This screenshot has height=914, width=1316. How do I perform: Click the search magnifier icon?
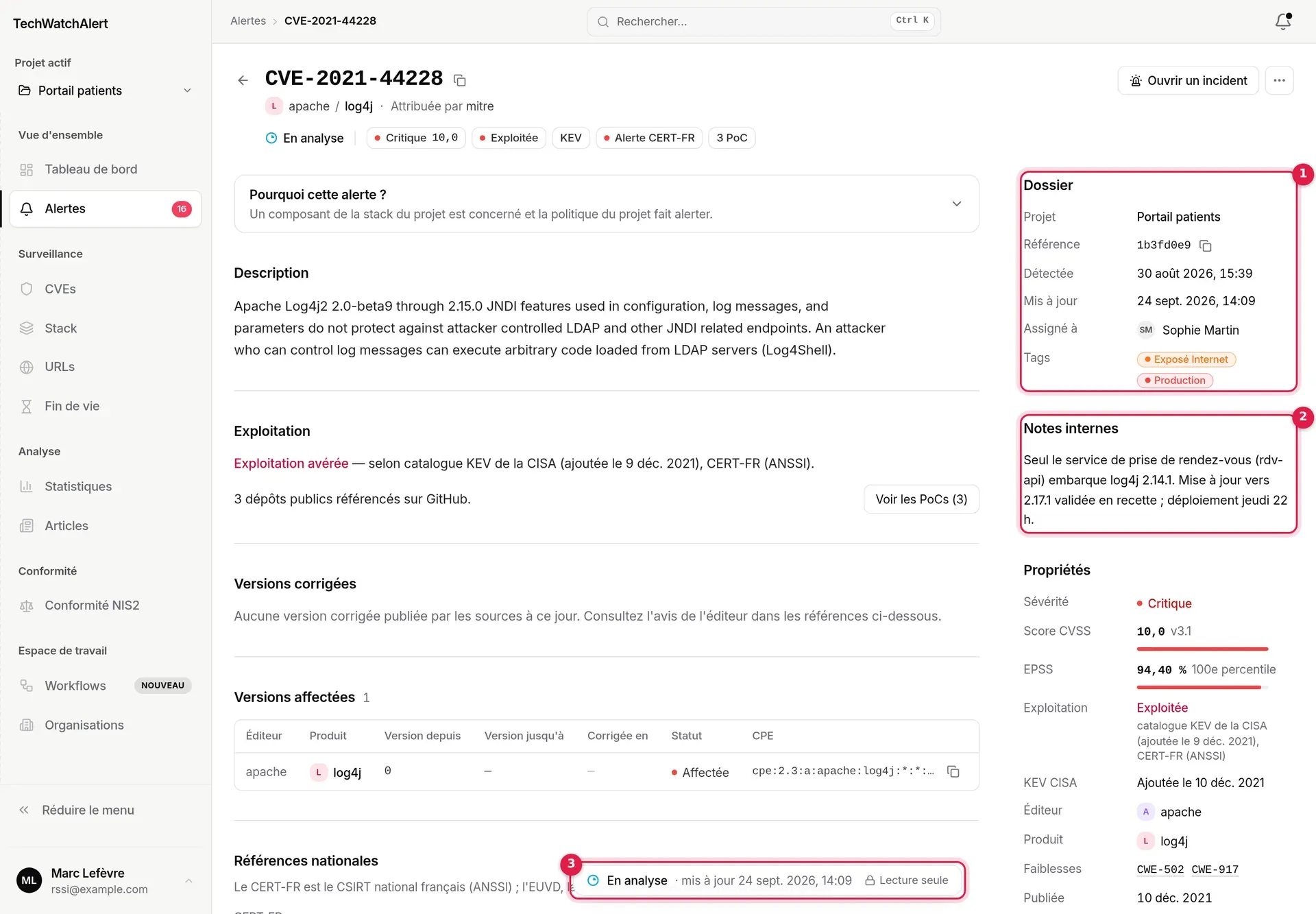coord(603,22)
